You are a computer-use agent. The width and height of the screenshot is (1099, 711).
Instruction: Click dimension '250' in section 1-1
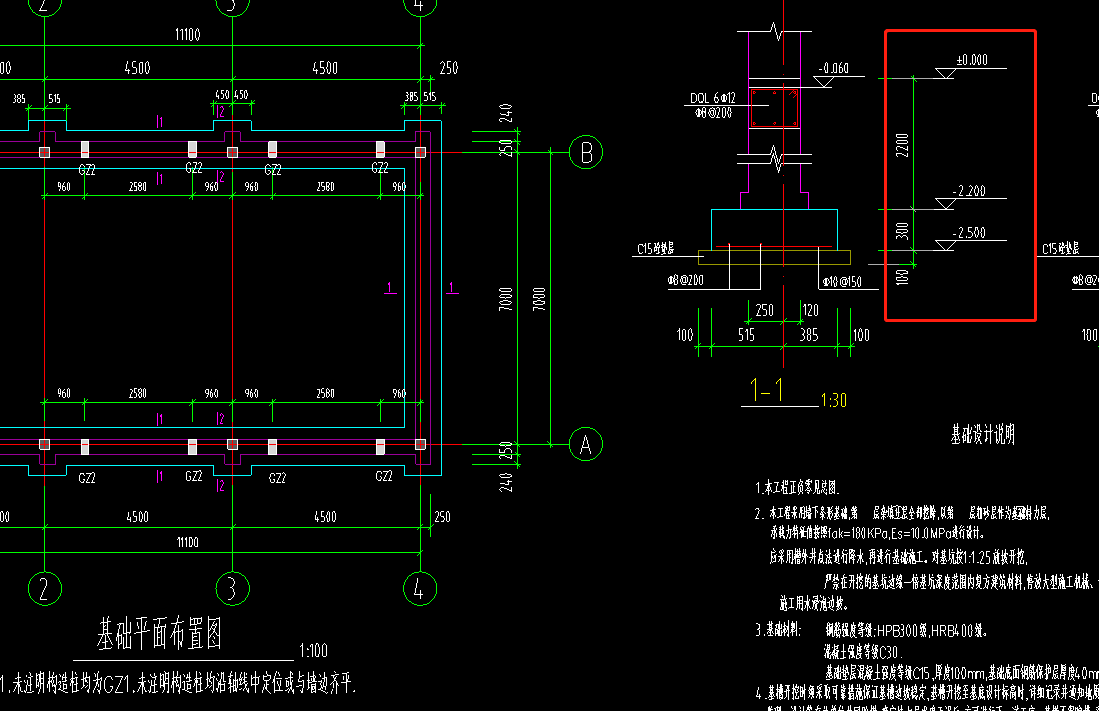tap(765, 310)
